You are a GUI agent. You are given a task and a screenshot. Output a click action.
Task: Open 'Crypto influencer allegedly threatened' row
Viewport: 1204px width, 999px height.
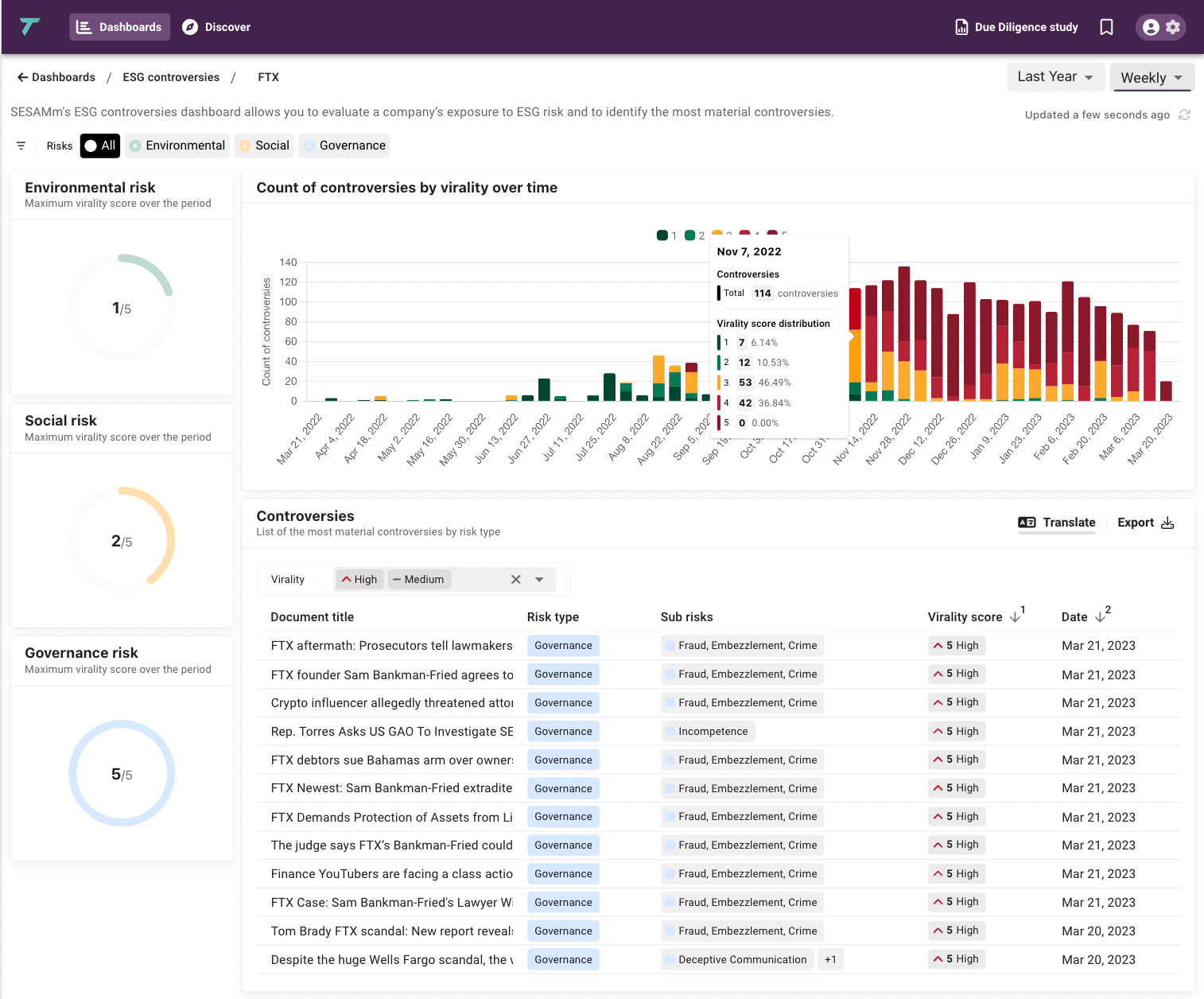click(719, 703)
